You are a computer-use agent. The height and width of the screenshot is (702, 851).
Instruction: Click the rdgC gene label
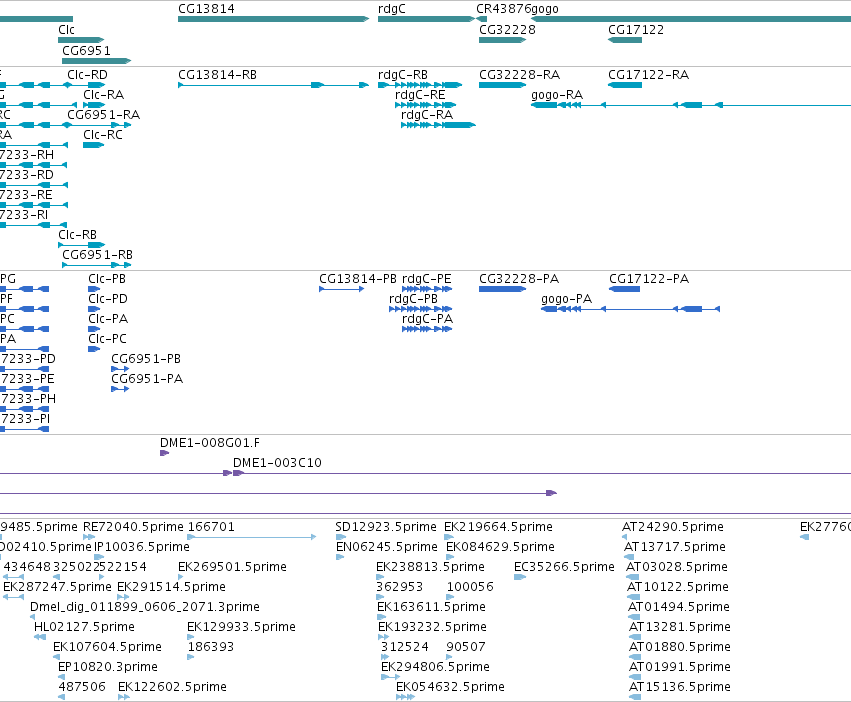[x=391, y=9]
